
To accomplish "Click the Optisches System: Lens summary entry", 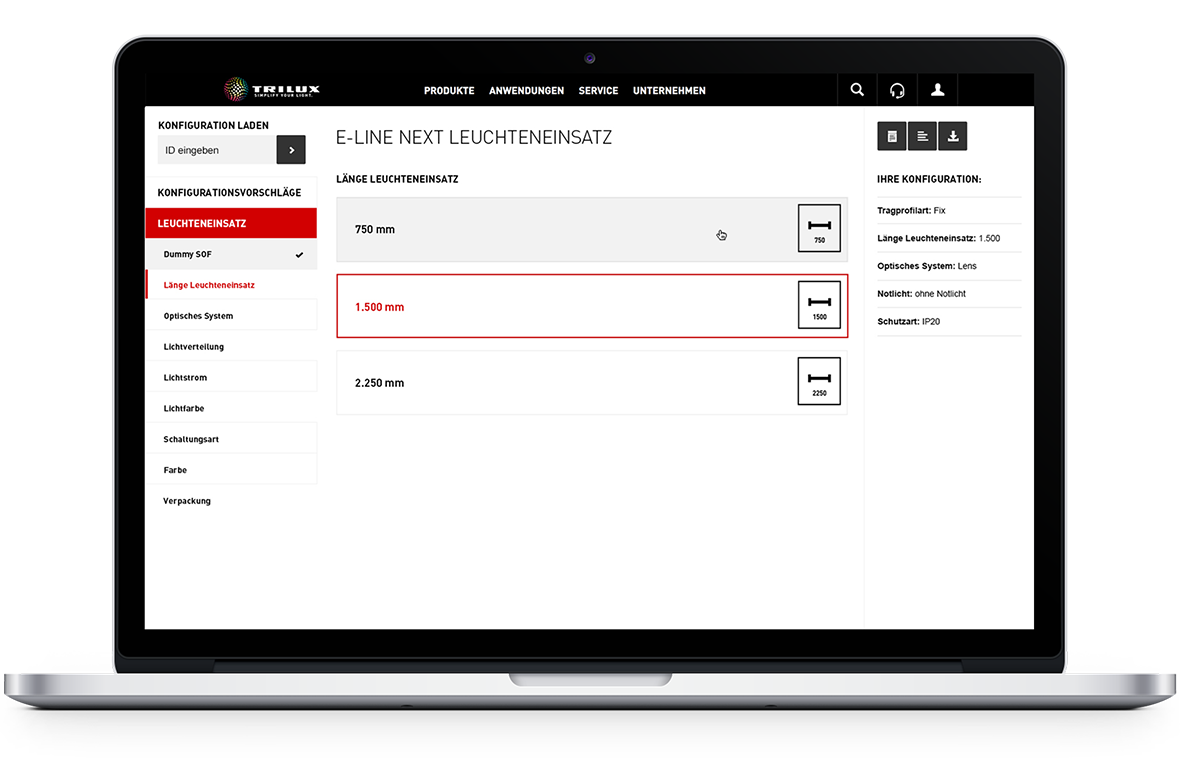I will [x=926, y=266].
